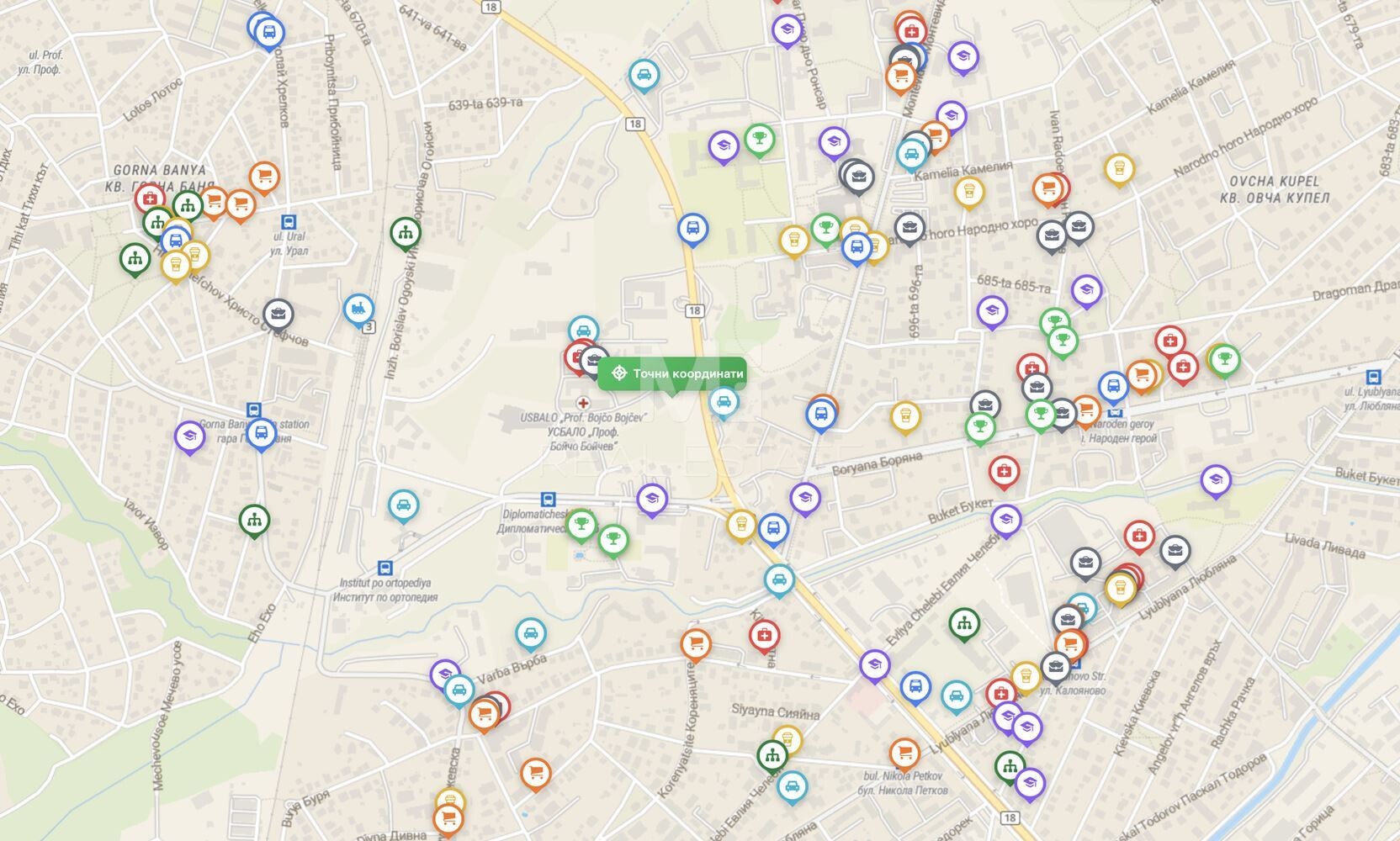Select teal car marker above Institut po ortopediya

click(x=404, y=506)
